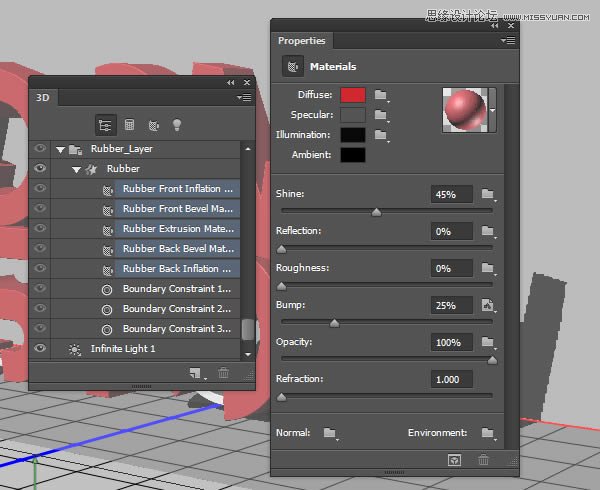
Task: Toggle eye for Rubber Front Inflation material
Action: [40, 188]
